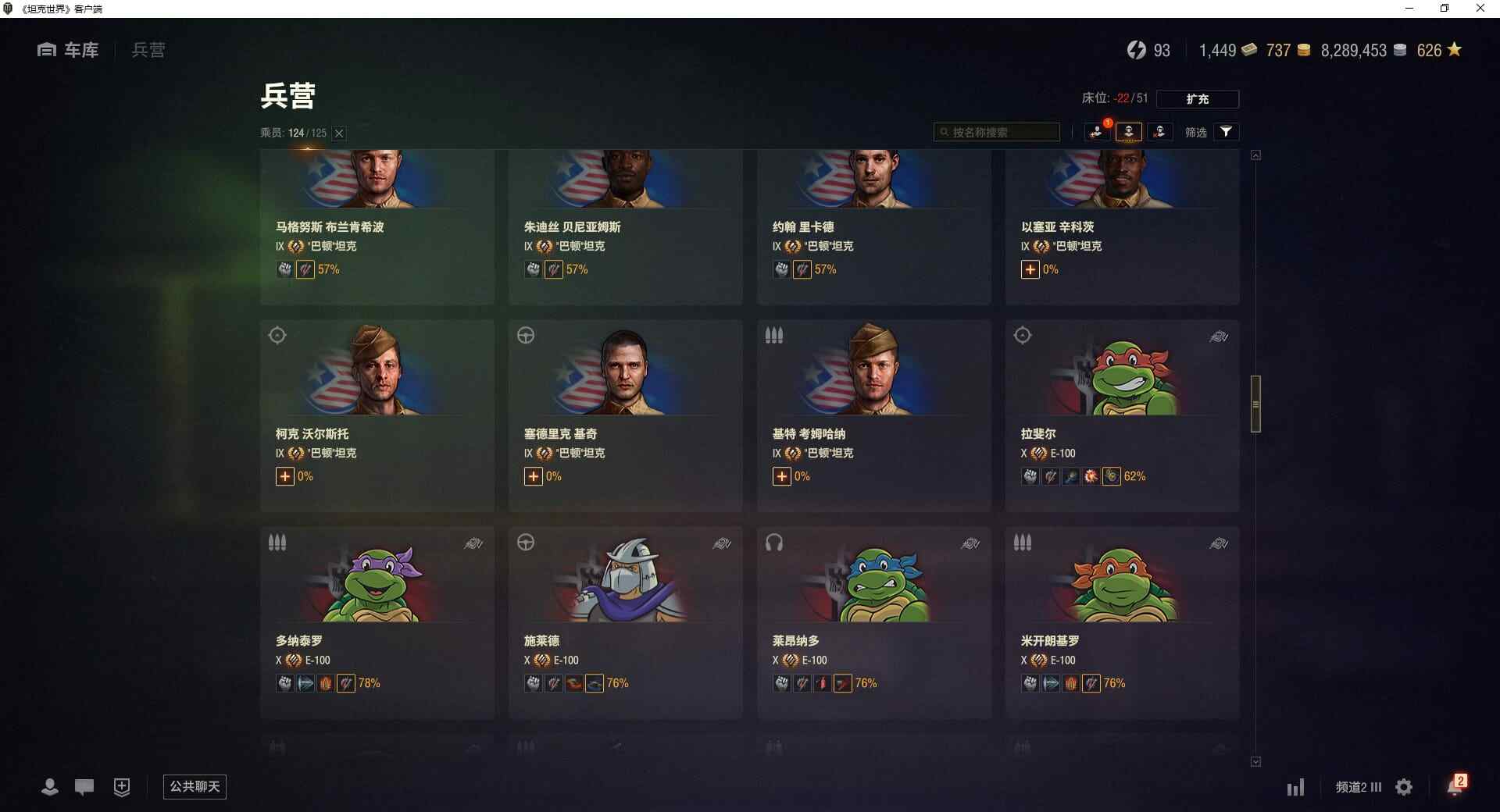1500x812 pixels.
Task: Open the server statistics bar chart icon
Action: pyautogui.click(x=1295, y=787)
